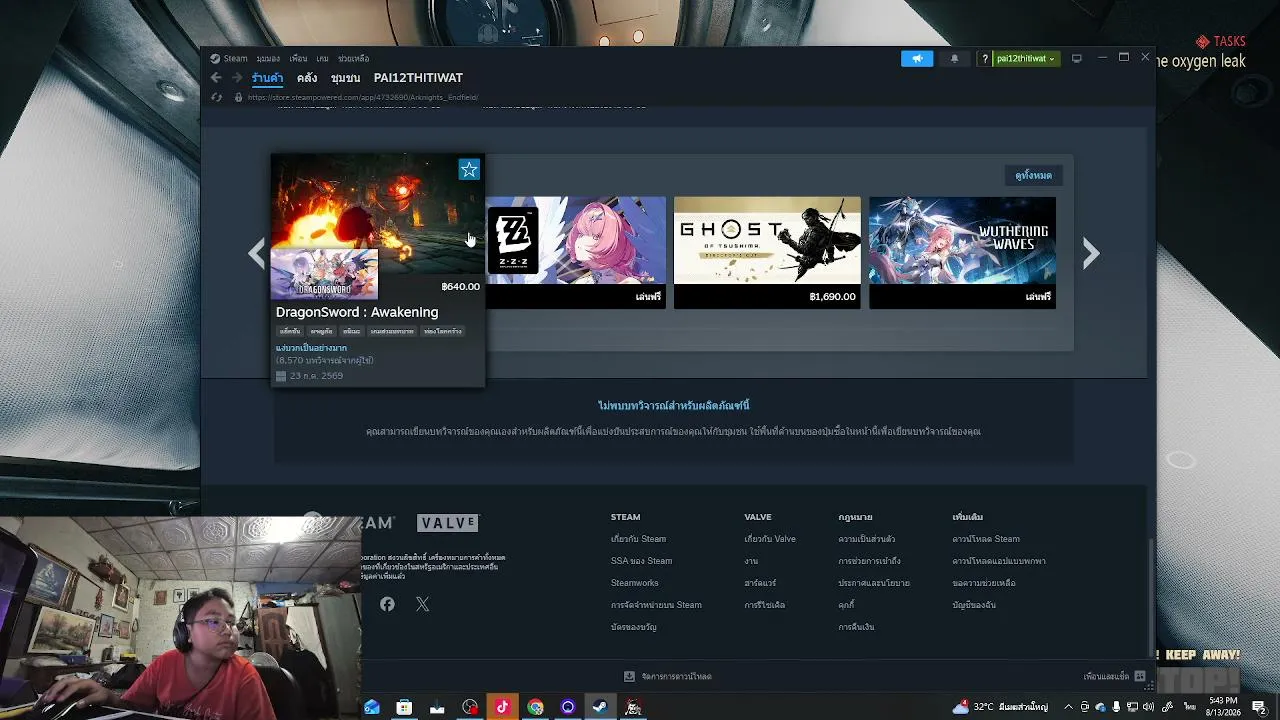Click the Valve logo in footer
This screenshot has width=1280, height=720.
click(x=448, y=523)
